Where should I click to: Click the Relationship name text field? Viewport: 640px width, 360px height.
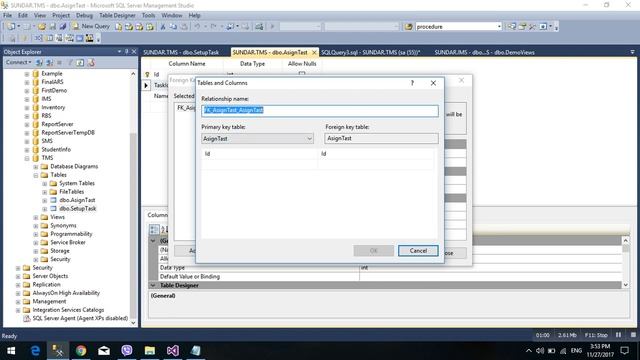pyautogui.click(x=320, y=111)
